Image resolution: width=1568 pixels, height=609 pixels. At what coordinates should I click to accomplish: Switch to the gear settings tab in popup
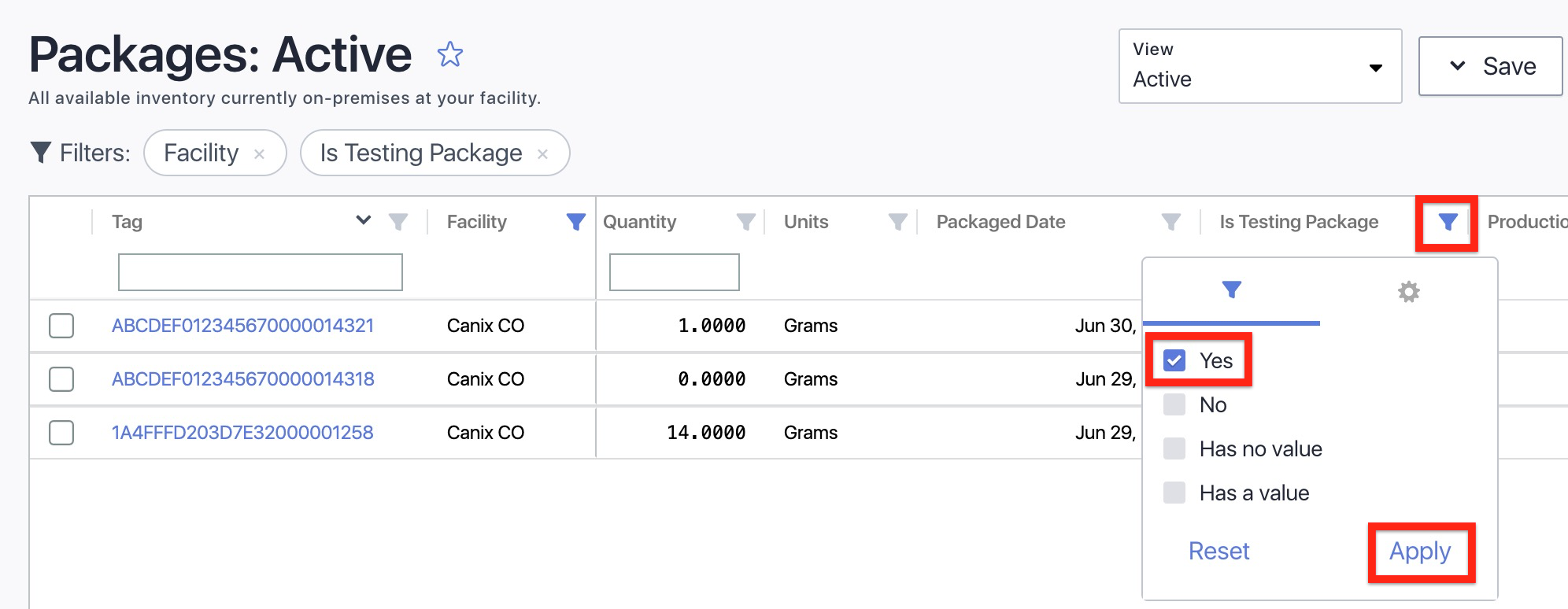tap(1409, 292)
